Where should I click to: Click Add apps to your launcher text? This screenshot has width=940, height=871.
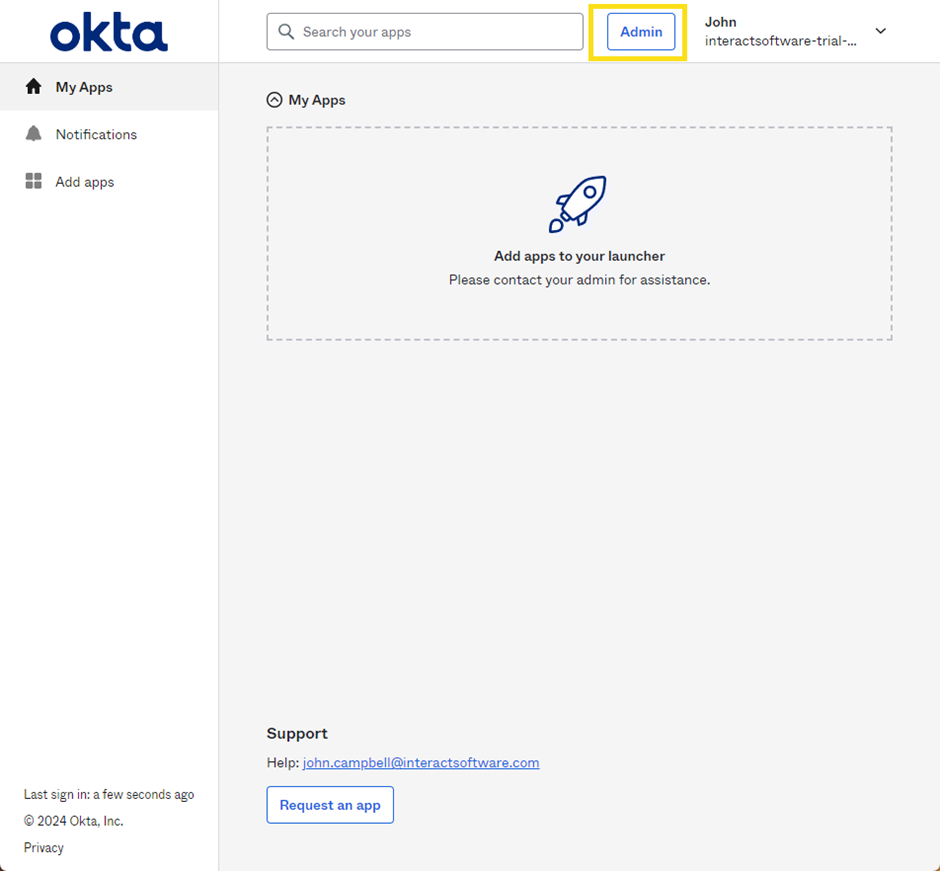click(579, 256)
